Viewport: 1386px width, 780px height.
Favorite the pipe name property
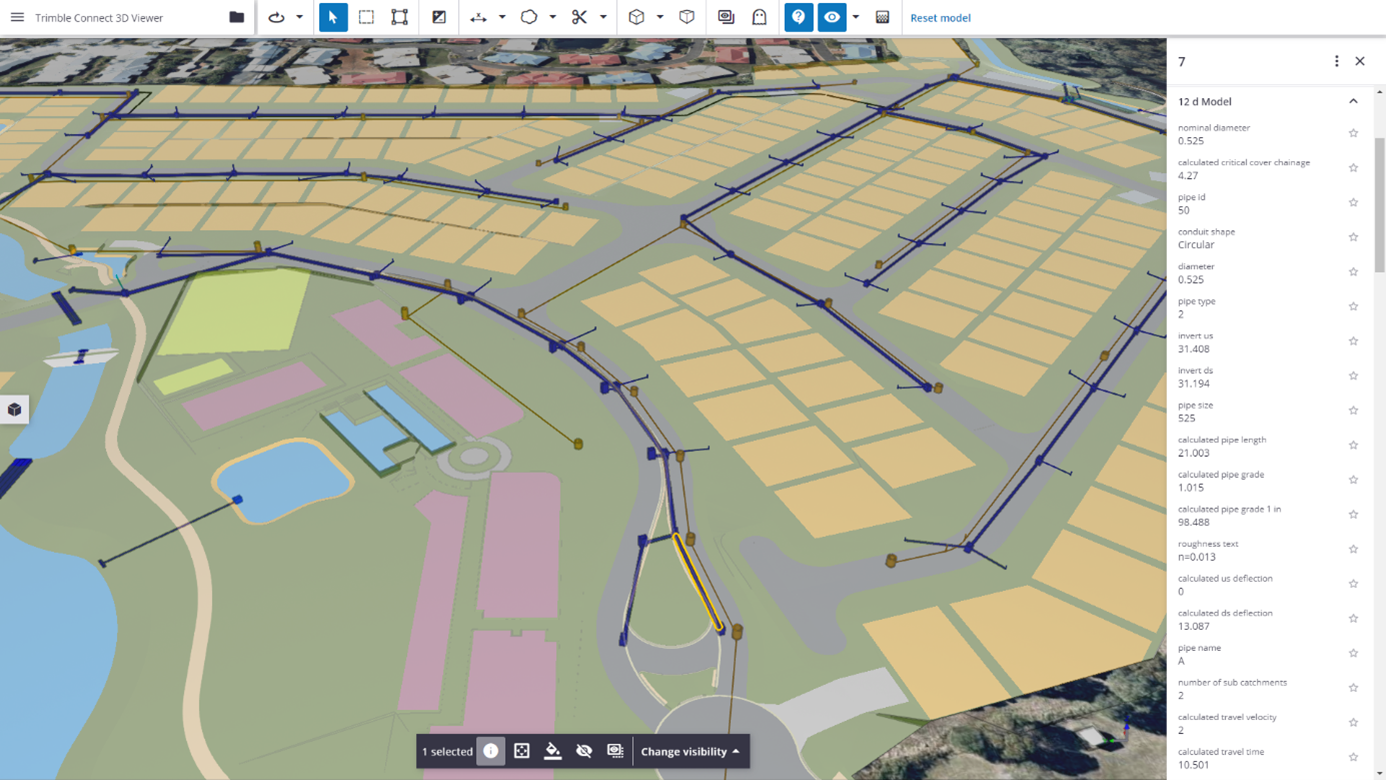(1353, 653)
